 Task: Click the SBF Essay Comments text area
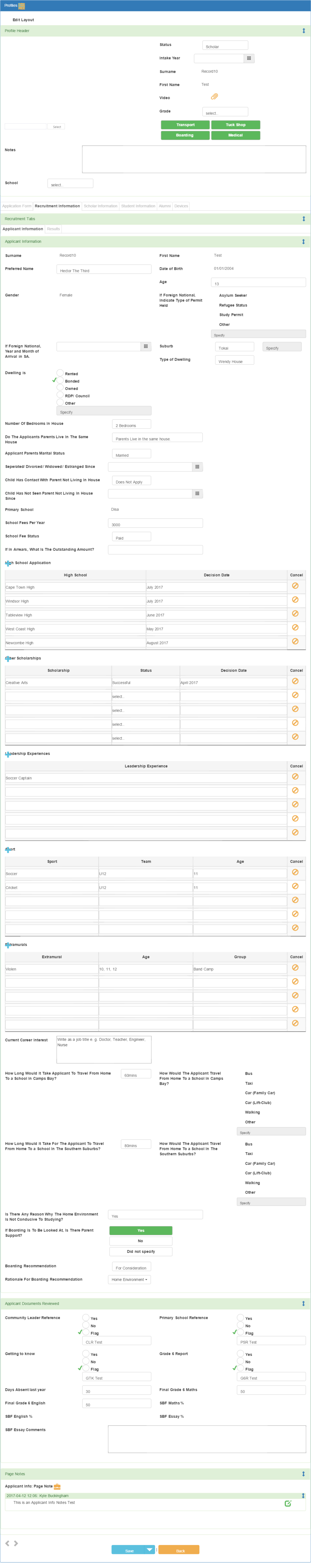(x=207, y=1439)
